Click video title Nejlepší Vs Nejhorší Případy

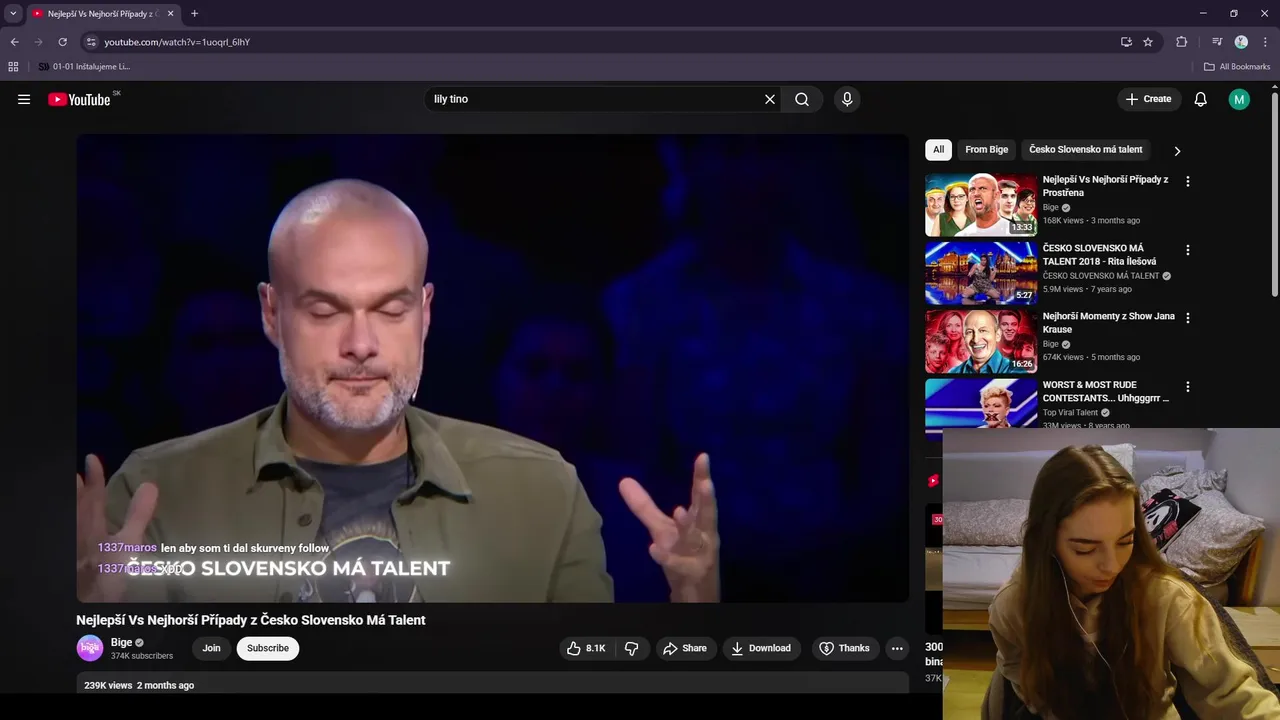point(251,620)
